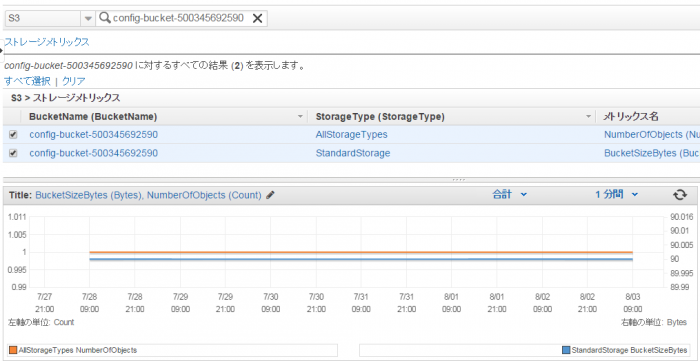Viewport: 700px width, 361px height.
Task: Open the 合計 statistic dropdown
Action: pyautogui.click(x=510, y=195)
